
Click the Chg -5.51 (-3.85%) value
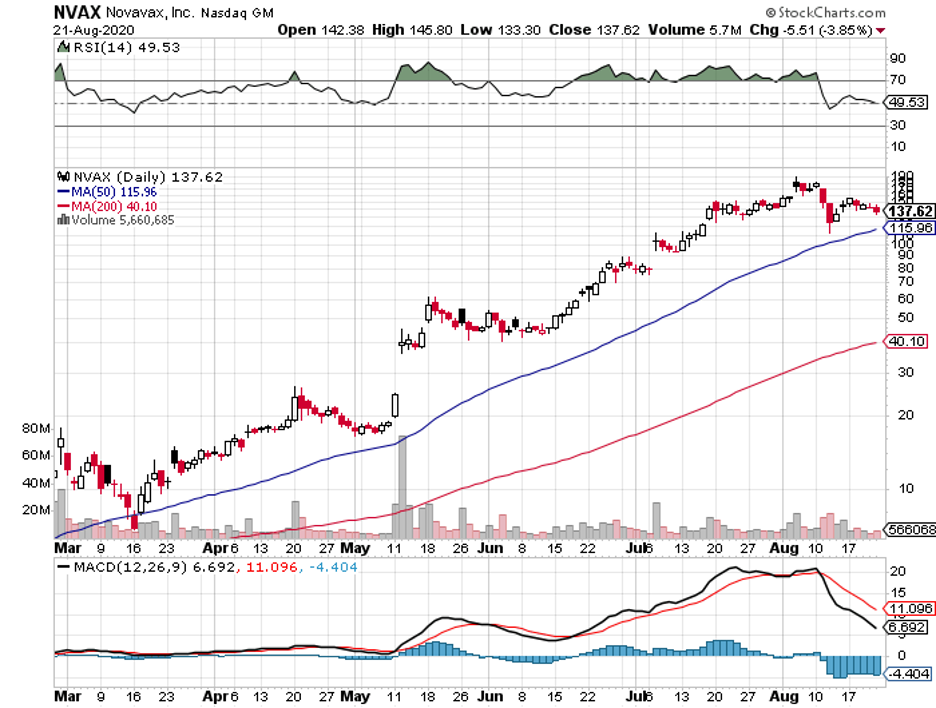coord(811,30)
